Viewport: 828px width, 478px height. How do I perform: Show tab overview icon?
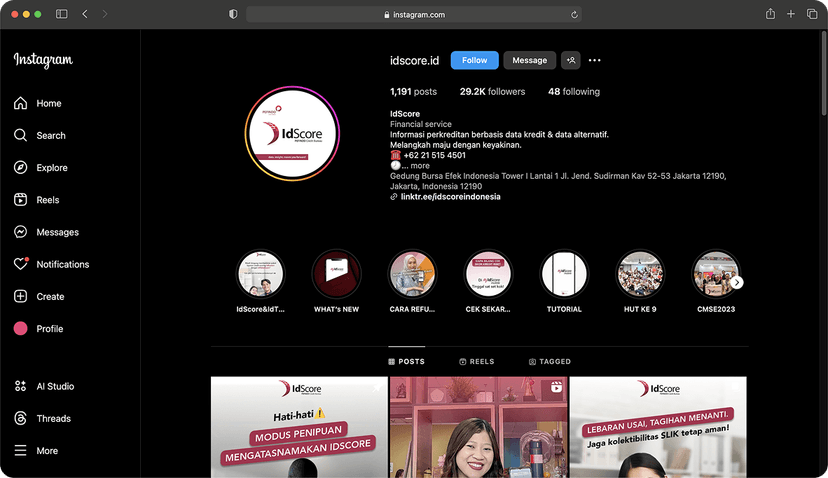point(812,14)
